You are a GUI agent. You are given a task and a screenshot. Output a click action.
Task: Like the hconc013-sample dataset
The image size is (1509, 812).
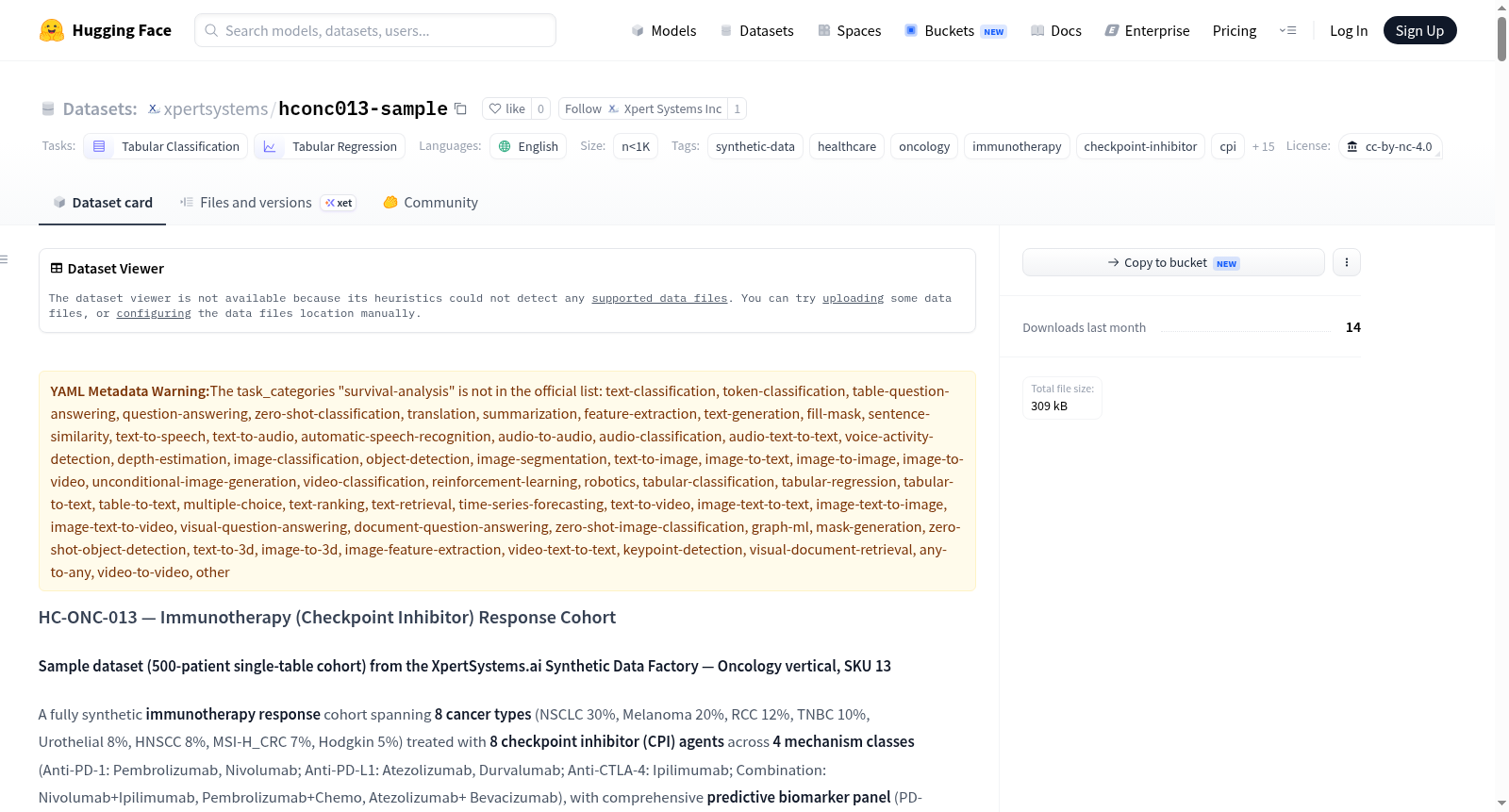click(507, 108)
